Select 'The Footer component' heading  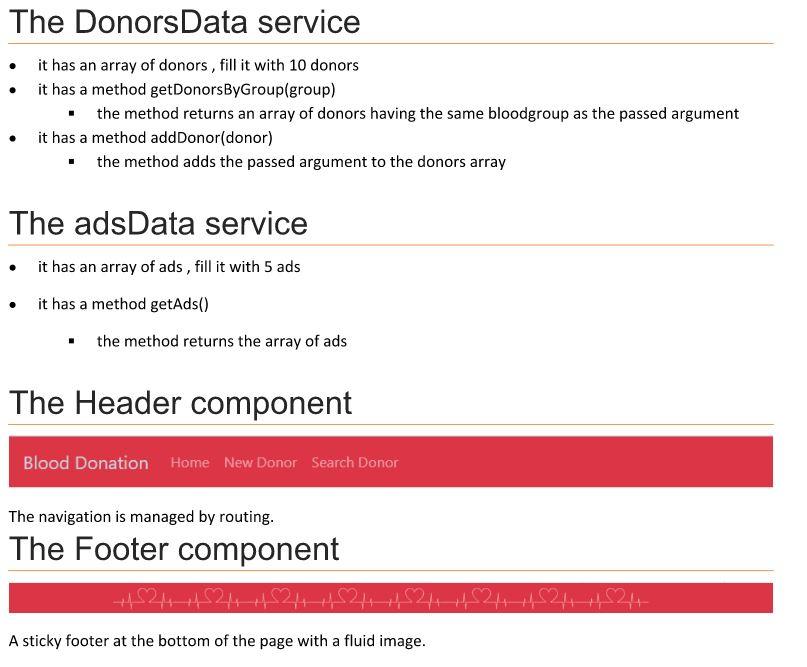click(x=174, y=549)
